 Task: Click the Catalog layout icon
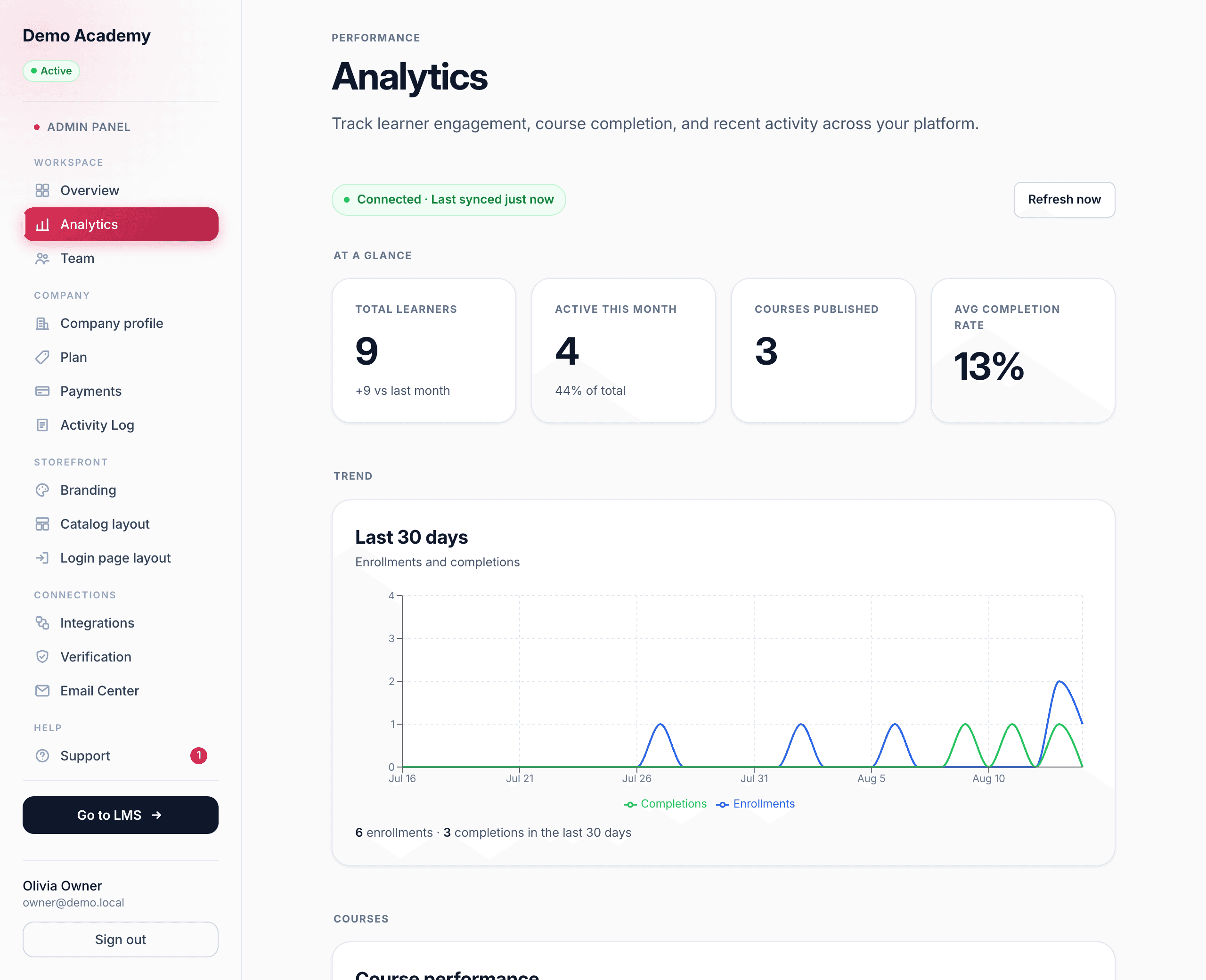coord(42,524)
